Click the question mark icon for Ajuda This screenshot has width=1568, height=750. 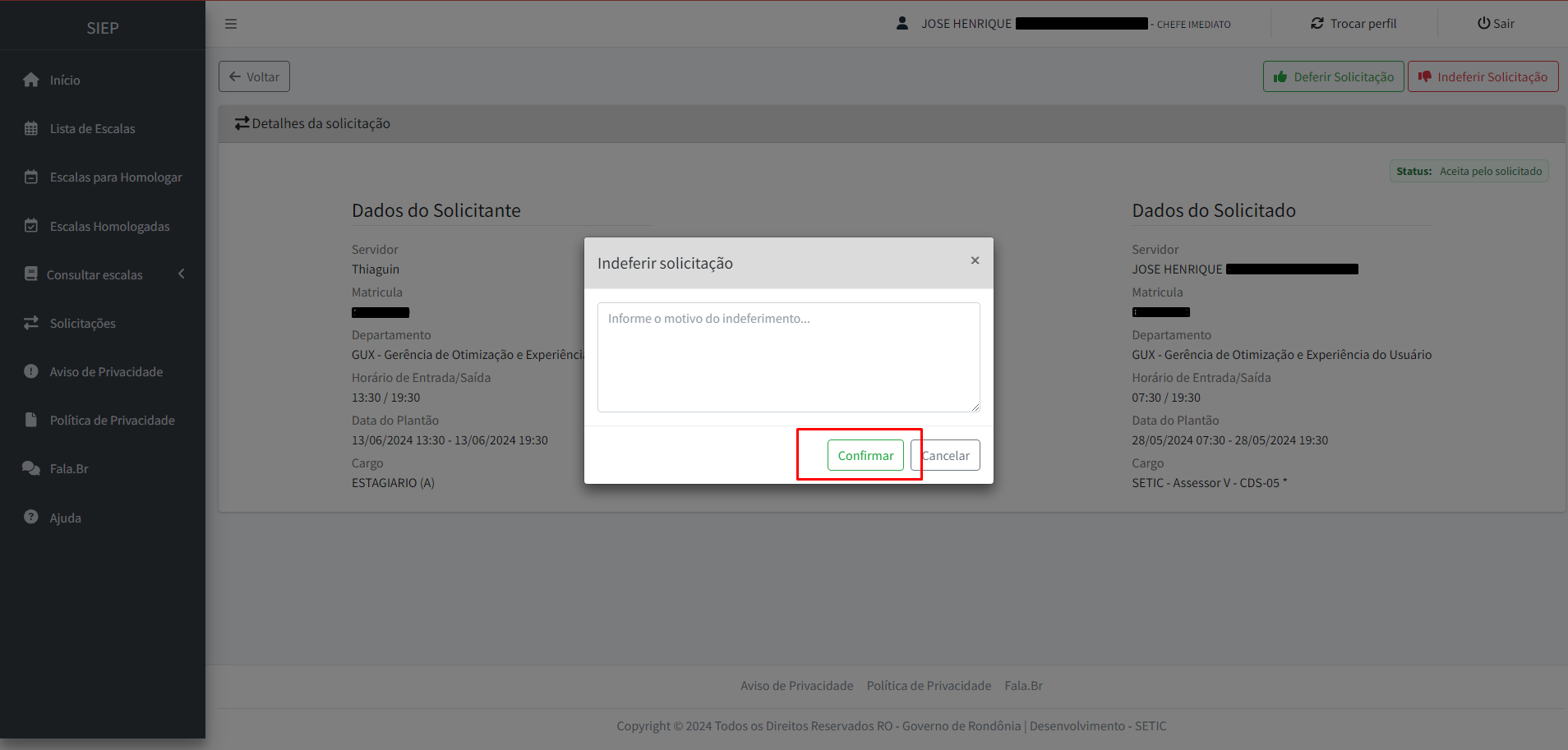[x=31, y=517]
